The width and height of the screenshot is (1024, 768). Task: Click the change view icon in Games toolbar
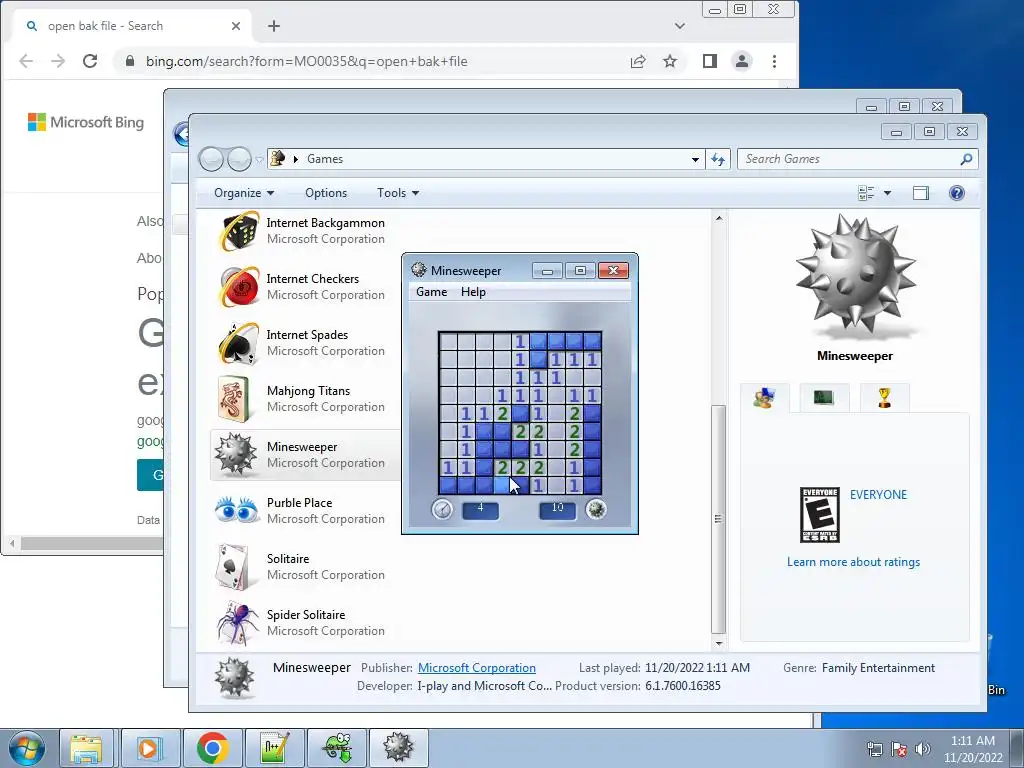866,193
